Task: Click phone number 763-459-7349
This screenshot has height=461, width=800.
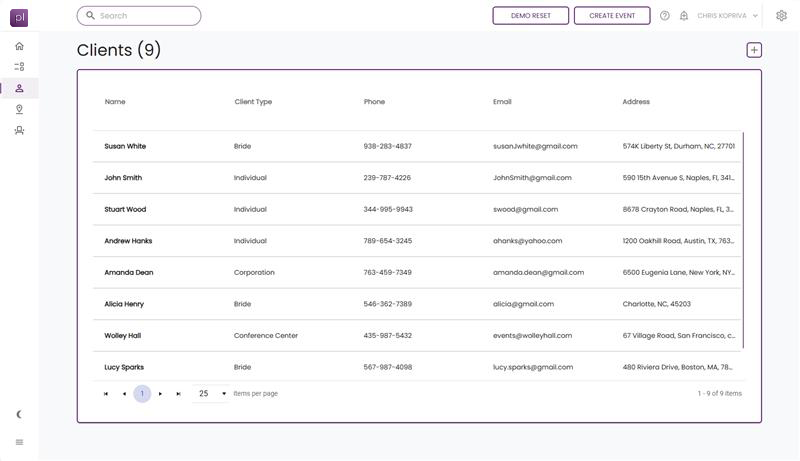Action: [387, 273]
